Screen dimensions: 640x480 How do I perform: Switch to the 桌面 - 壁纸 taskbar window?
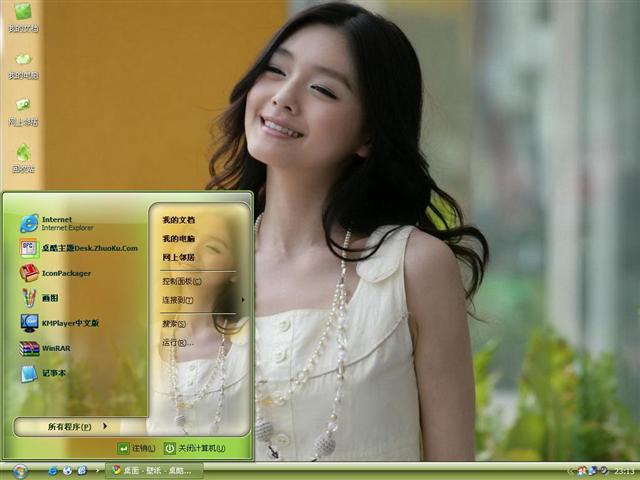click(154, 471)
